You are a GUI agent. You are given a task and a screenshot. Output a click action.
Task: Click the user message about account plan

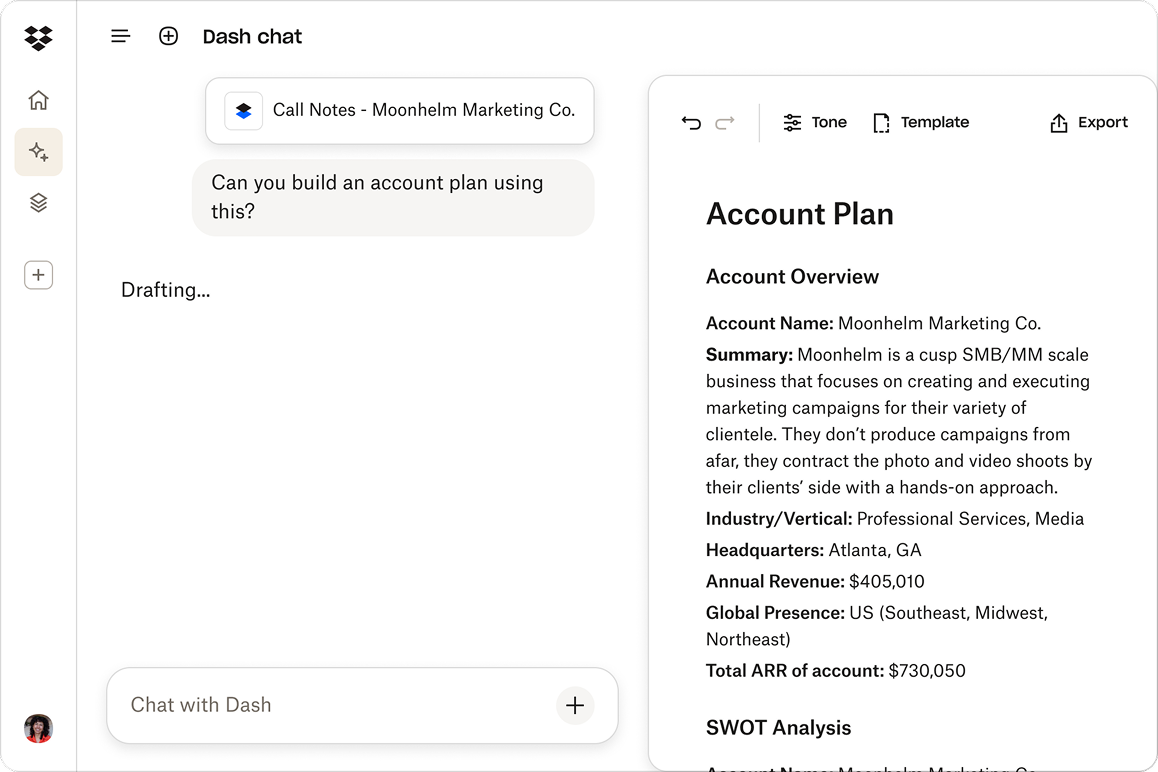coord(393,197)
